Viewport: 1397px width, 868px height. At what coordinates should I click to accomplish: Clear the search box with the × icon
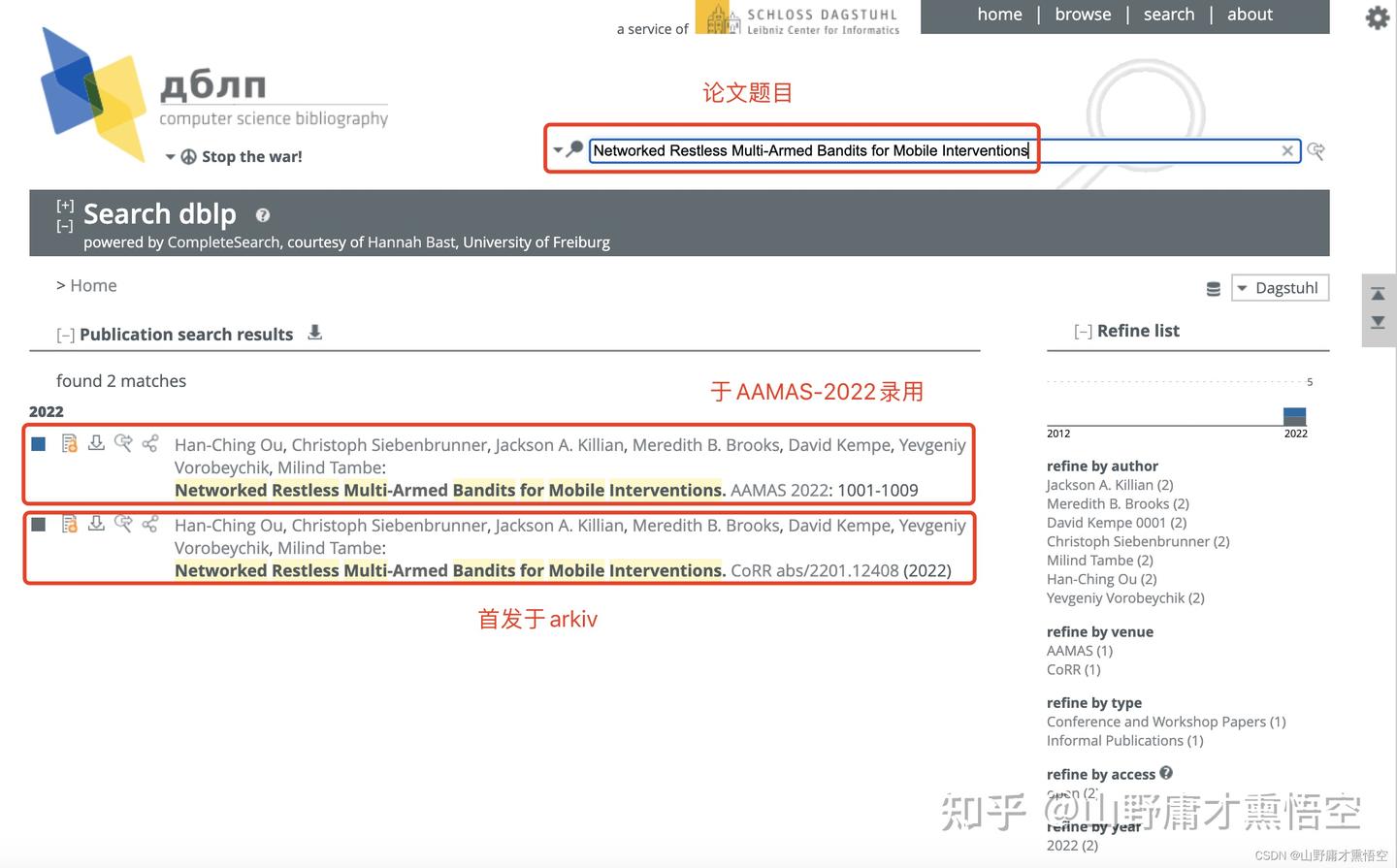pyautogui.click(x=1287, y=150)
